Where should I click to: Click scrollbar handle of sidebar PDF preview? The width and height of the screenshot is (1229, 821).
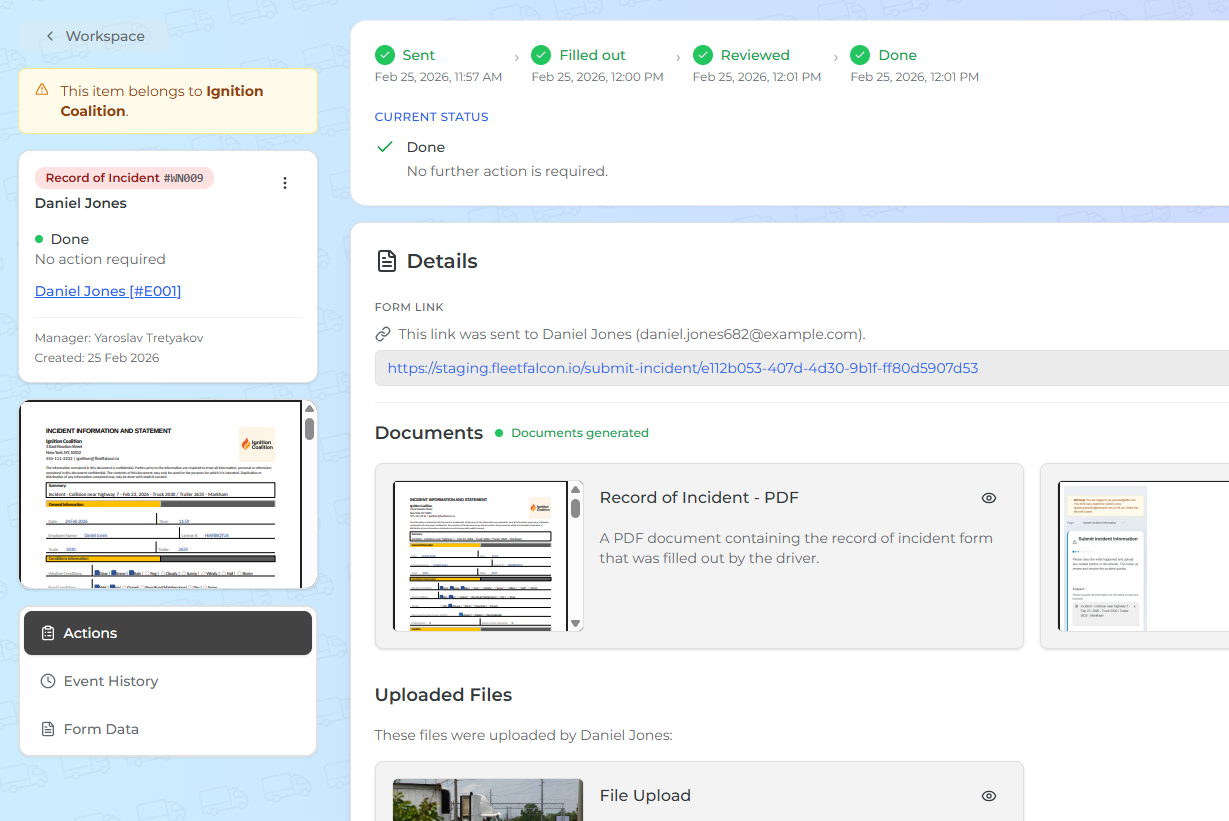tap(310, 429)
